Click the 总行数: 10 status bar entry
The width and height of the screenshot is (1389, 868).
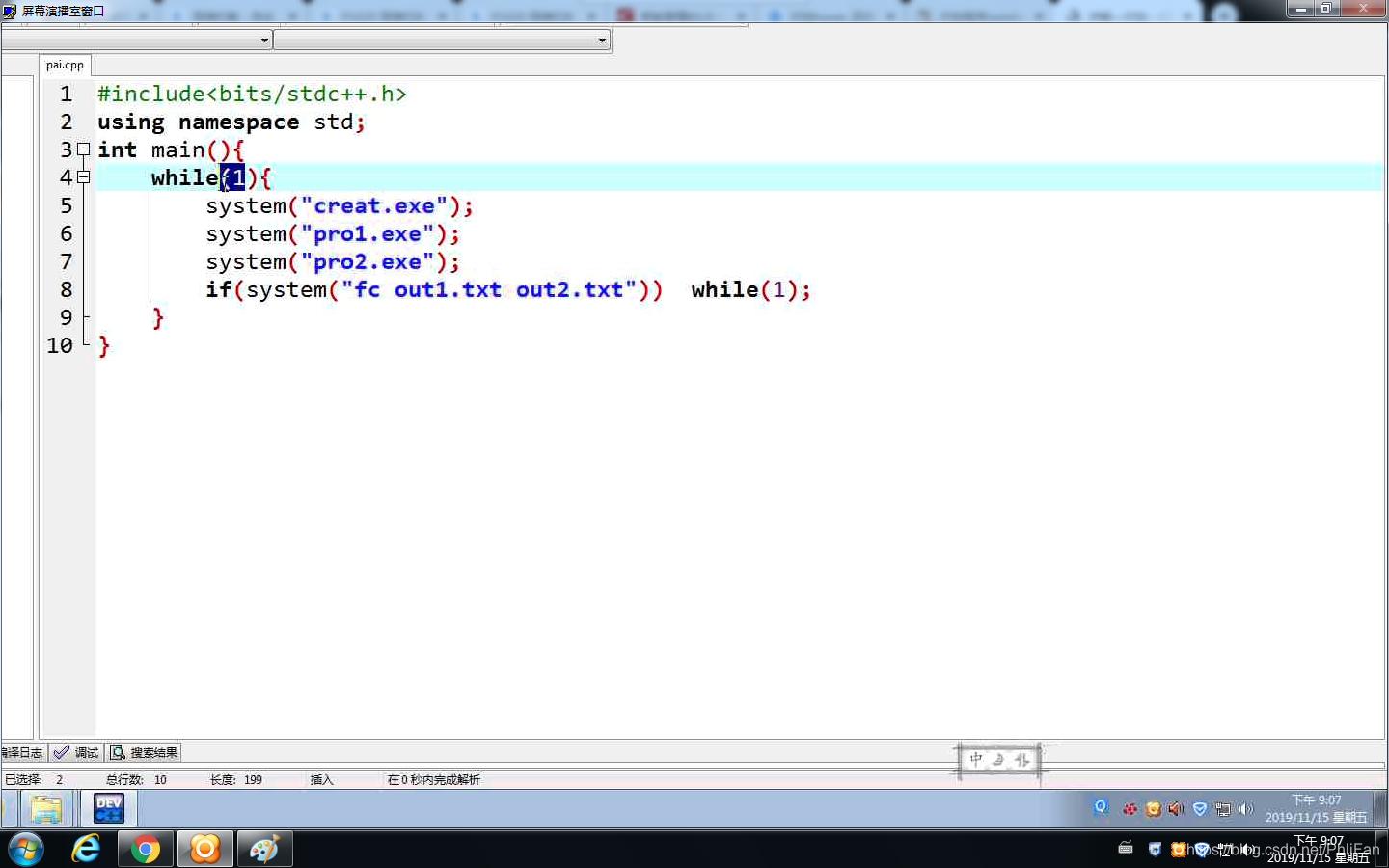click(136, 779)
